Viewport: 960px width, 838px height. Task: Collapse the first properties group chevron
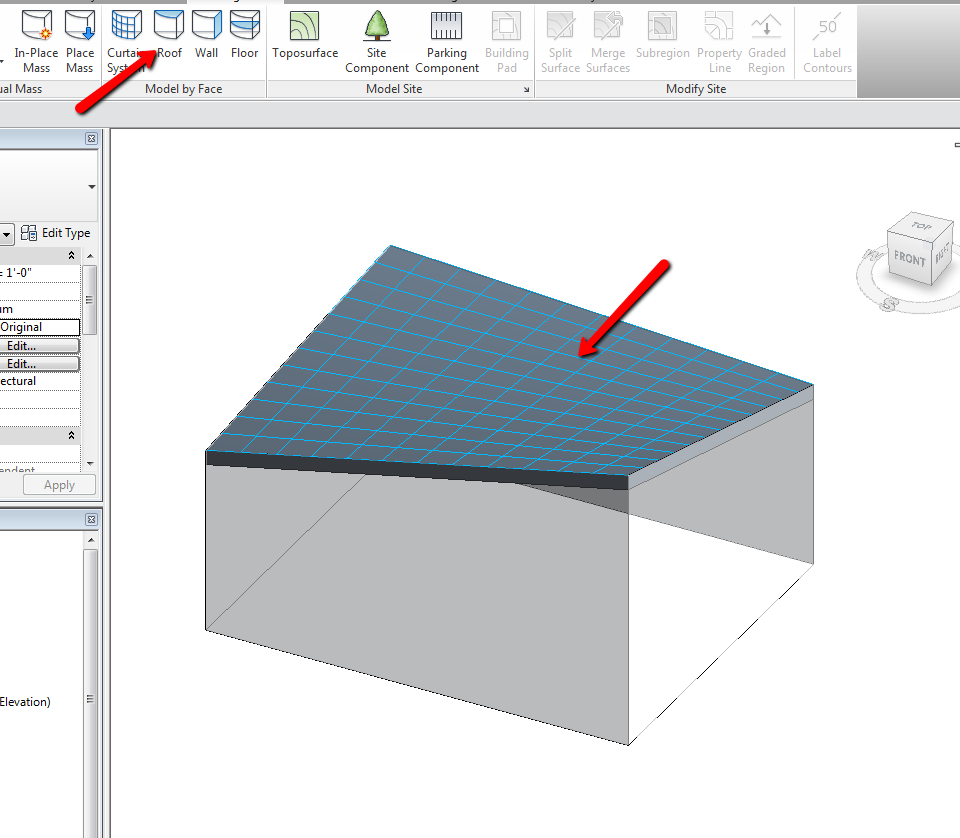point(71,256)
